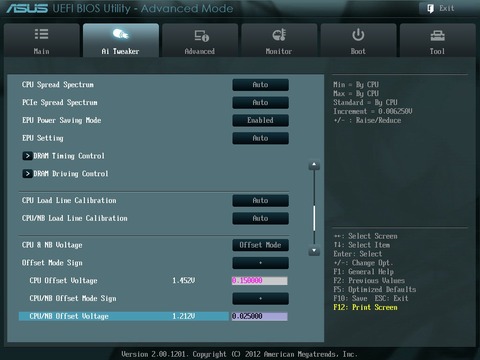Open the Tool tab
480x360 pixels.
[437, 41]
